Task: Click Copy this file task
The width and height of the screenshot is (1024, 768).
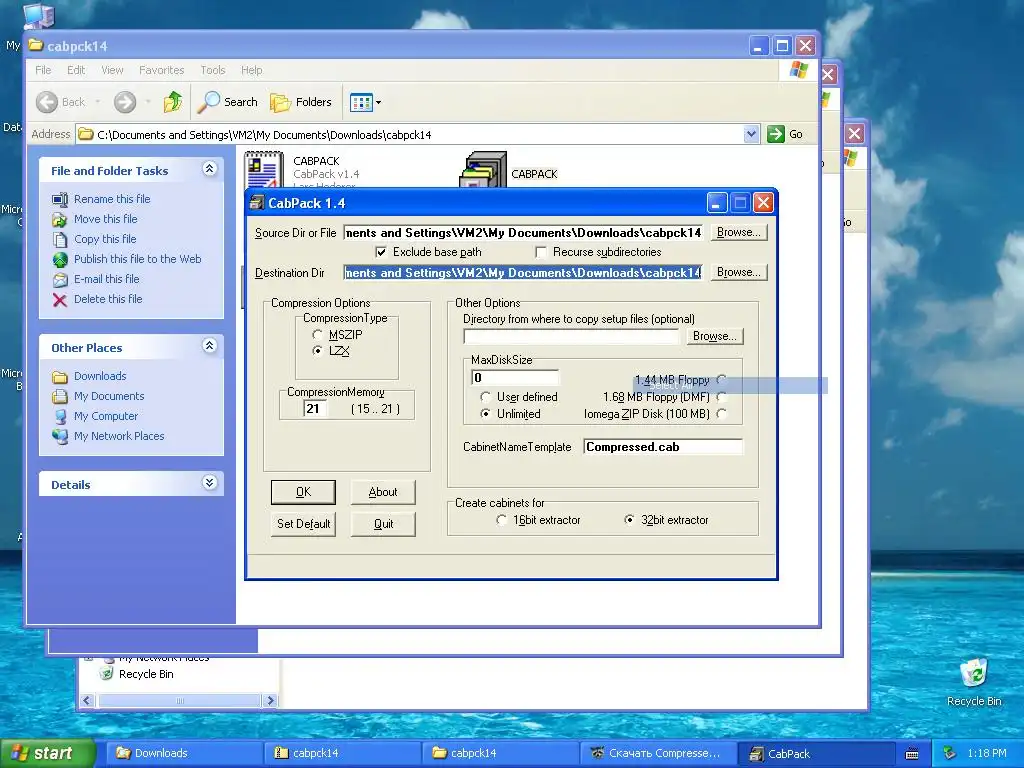Action: (x=104, y=239)
